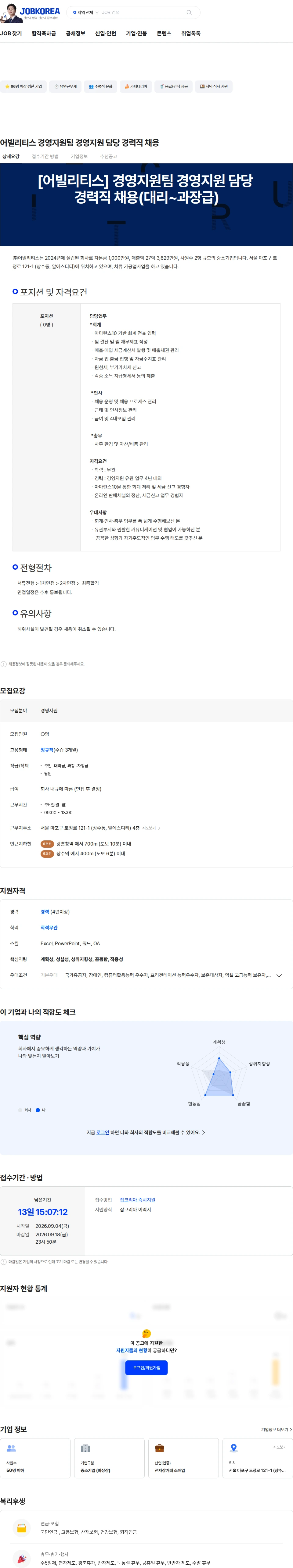Click the 회사 legend marker
The height and width of the screenshot is (1568, 293).
click(20, 1110)
